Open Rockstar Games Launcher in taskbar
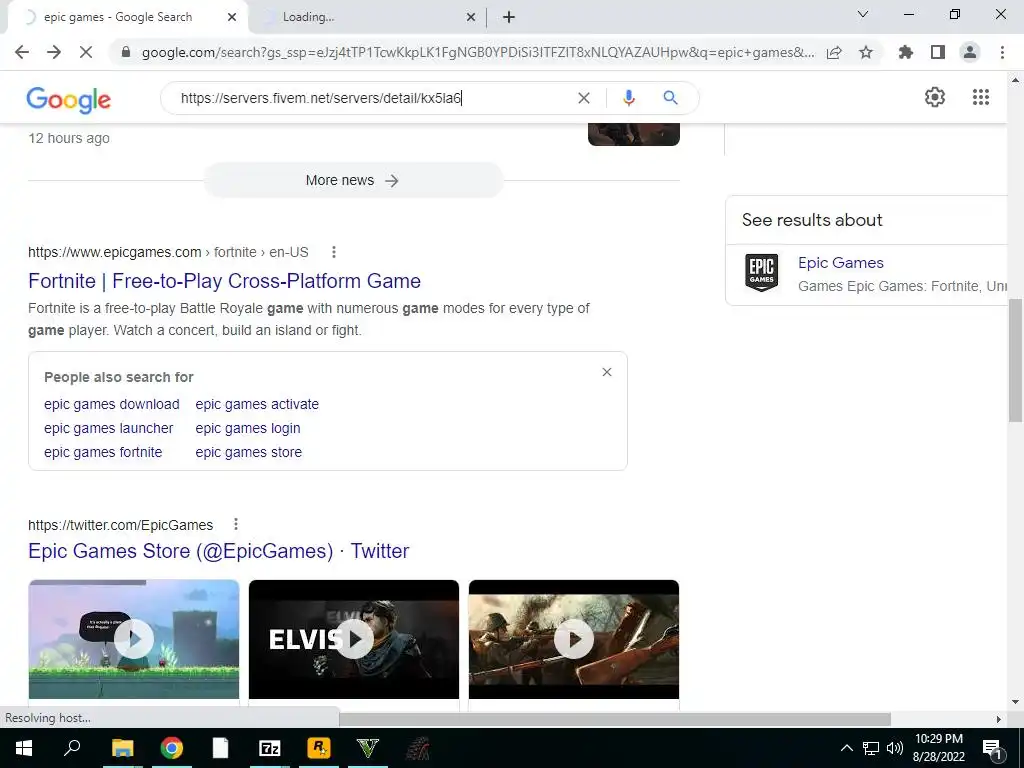The height and width of the screenshot is (768, 1024). pyautogui.click(x=319, y=748)
